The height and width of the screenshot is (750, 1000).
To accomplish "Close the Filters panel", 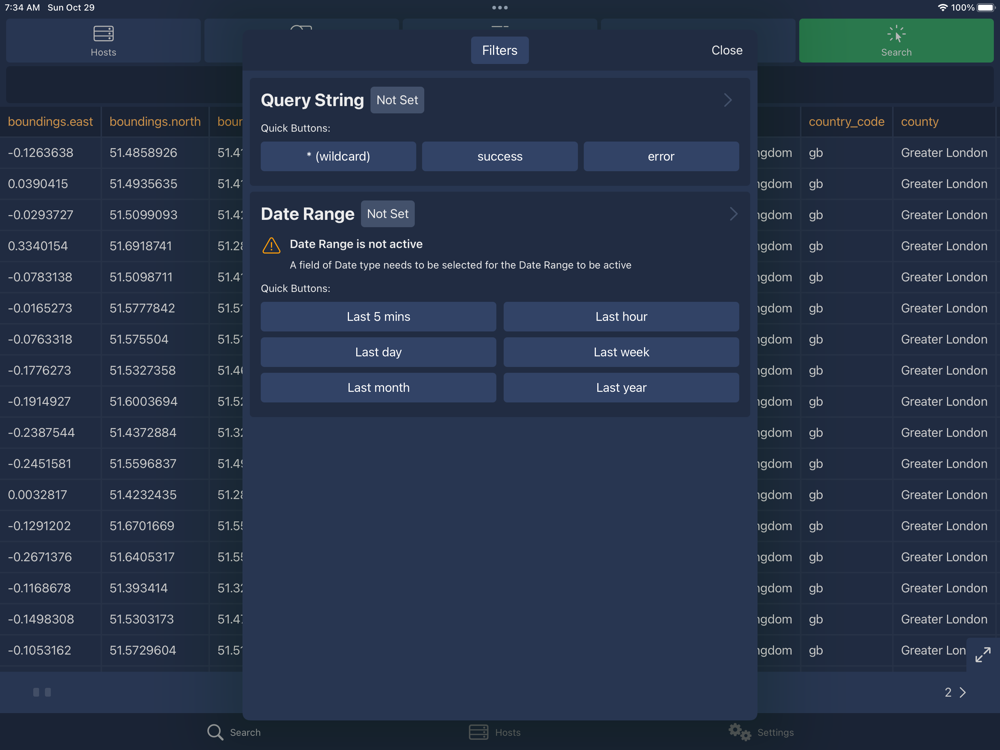I will click(x=727, y=50).
